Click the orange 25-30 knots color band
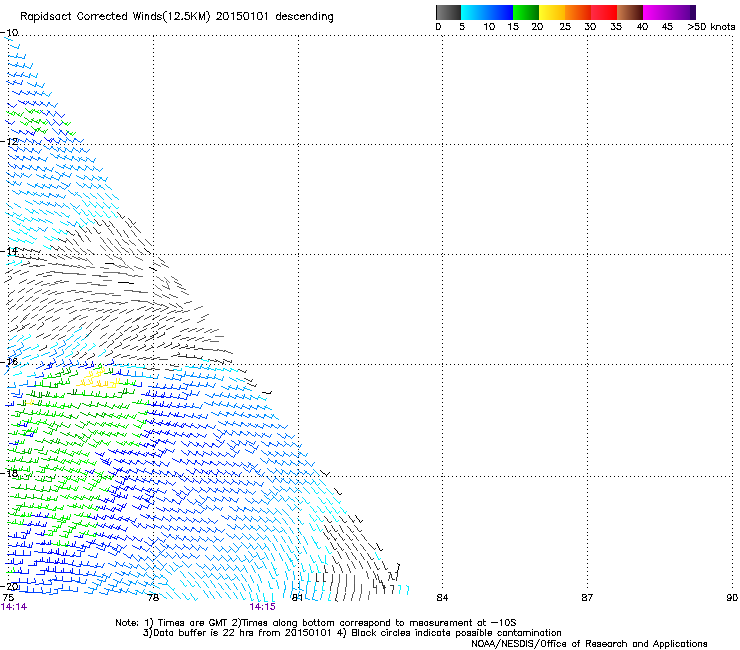Image resolution: width=740 pixels, height=650 pixels. (578, 12)
